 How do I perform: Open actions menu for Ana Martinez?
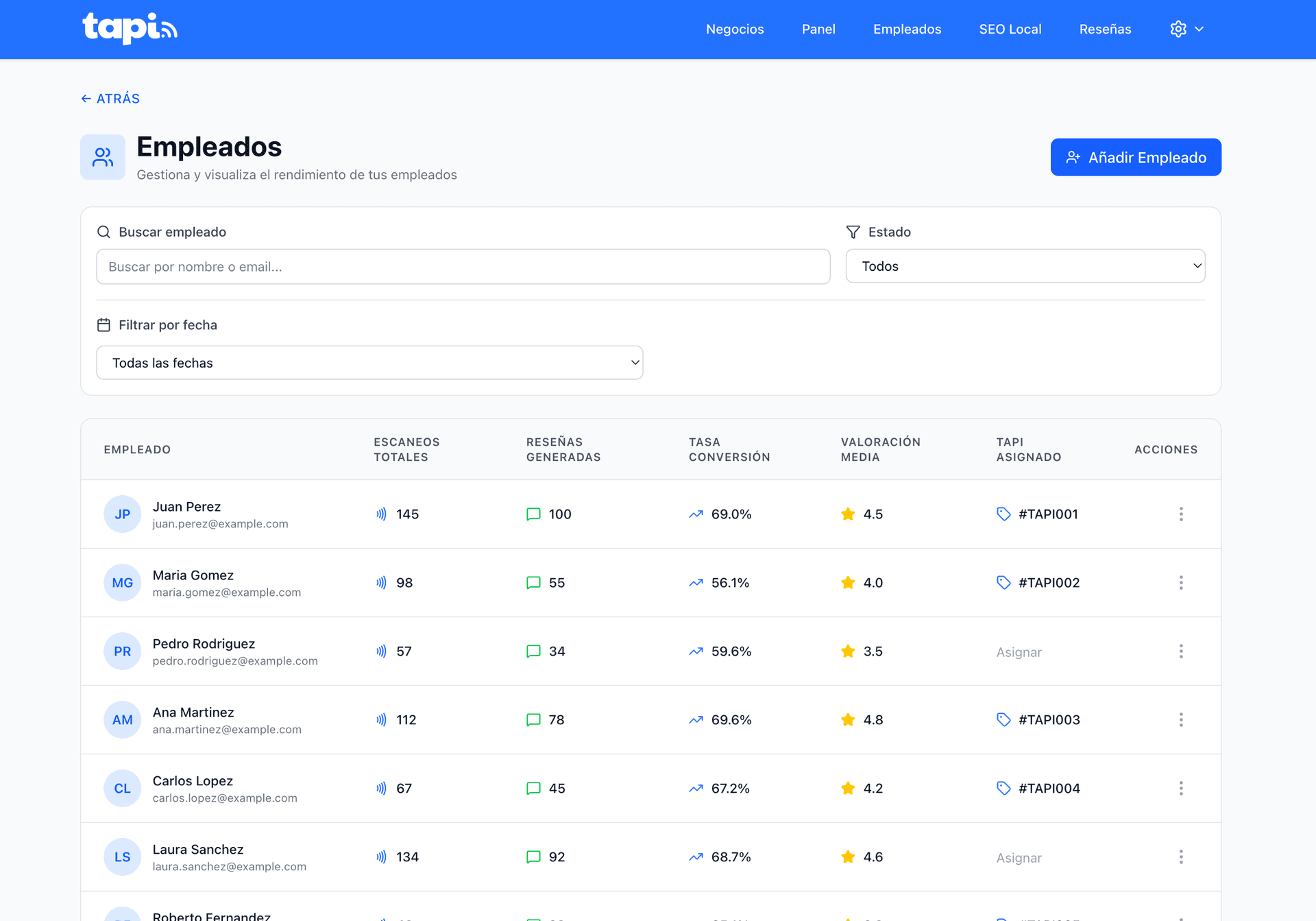point(1180,719)
